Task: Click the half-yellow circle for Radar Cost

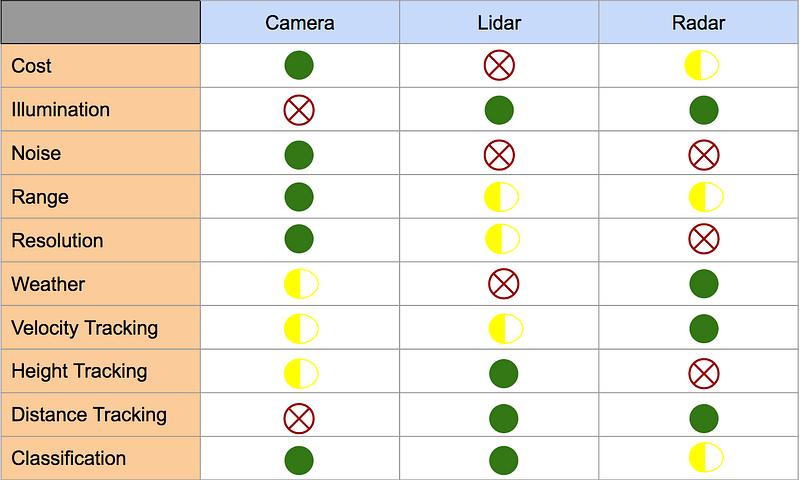Action: (702, 65)
